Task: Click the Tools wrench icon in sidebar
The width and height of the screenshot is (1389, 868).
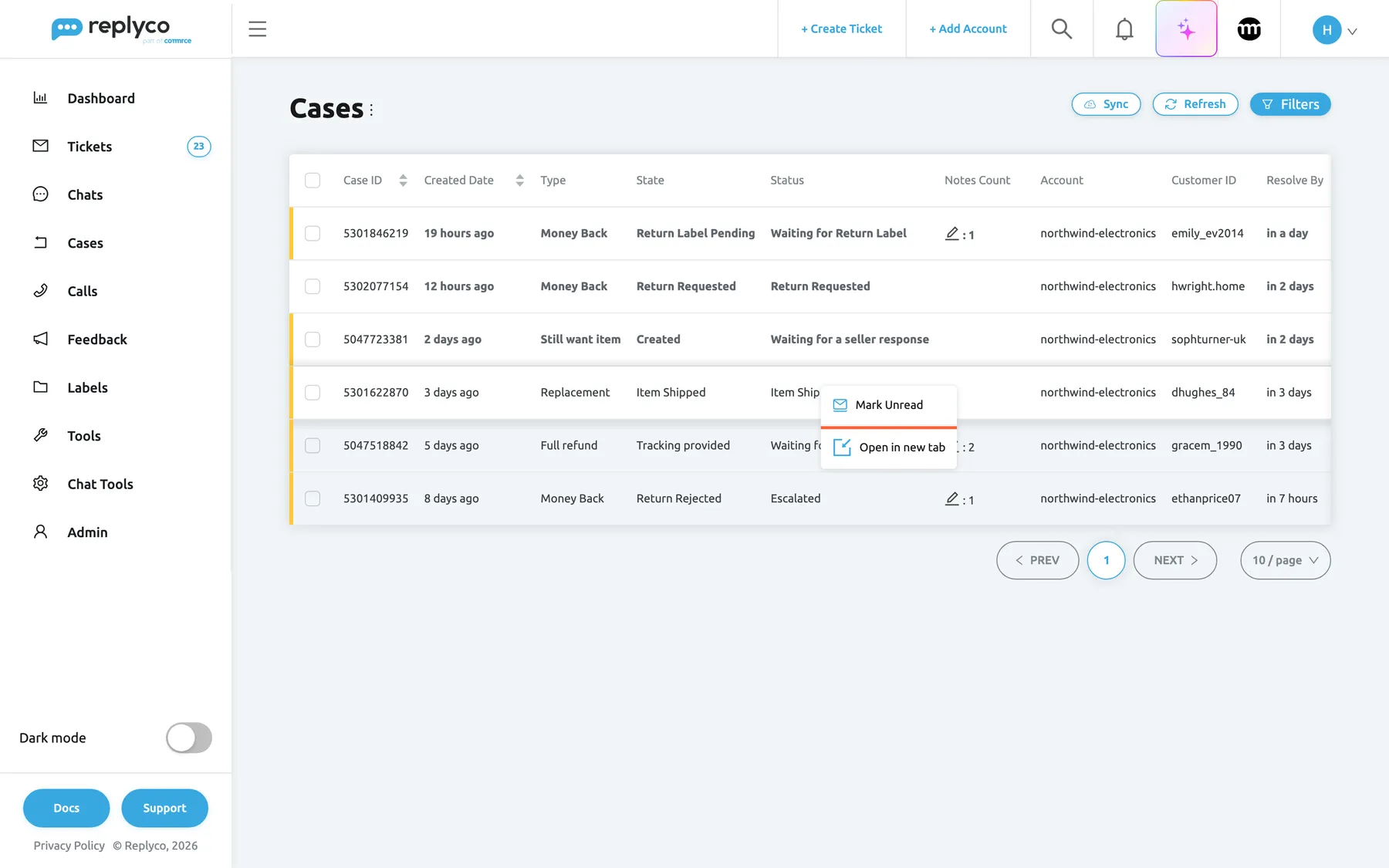Action: tap(40, 435)
